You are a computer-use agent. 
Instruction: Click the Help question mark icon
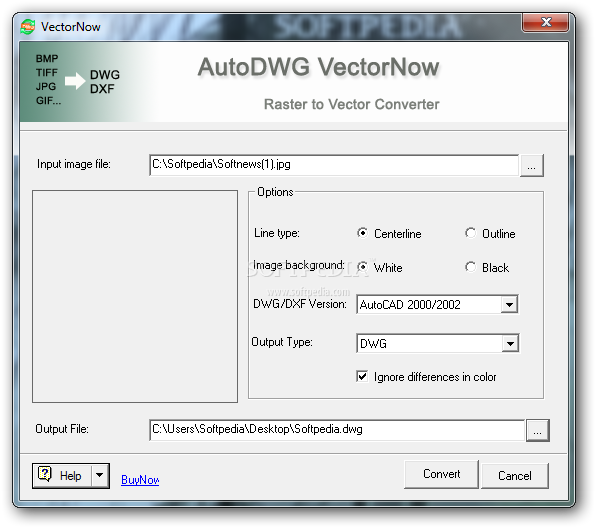[45, 474]
